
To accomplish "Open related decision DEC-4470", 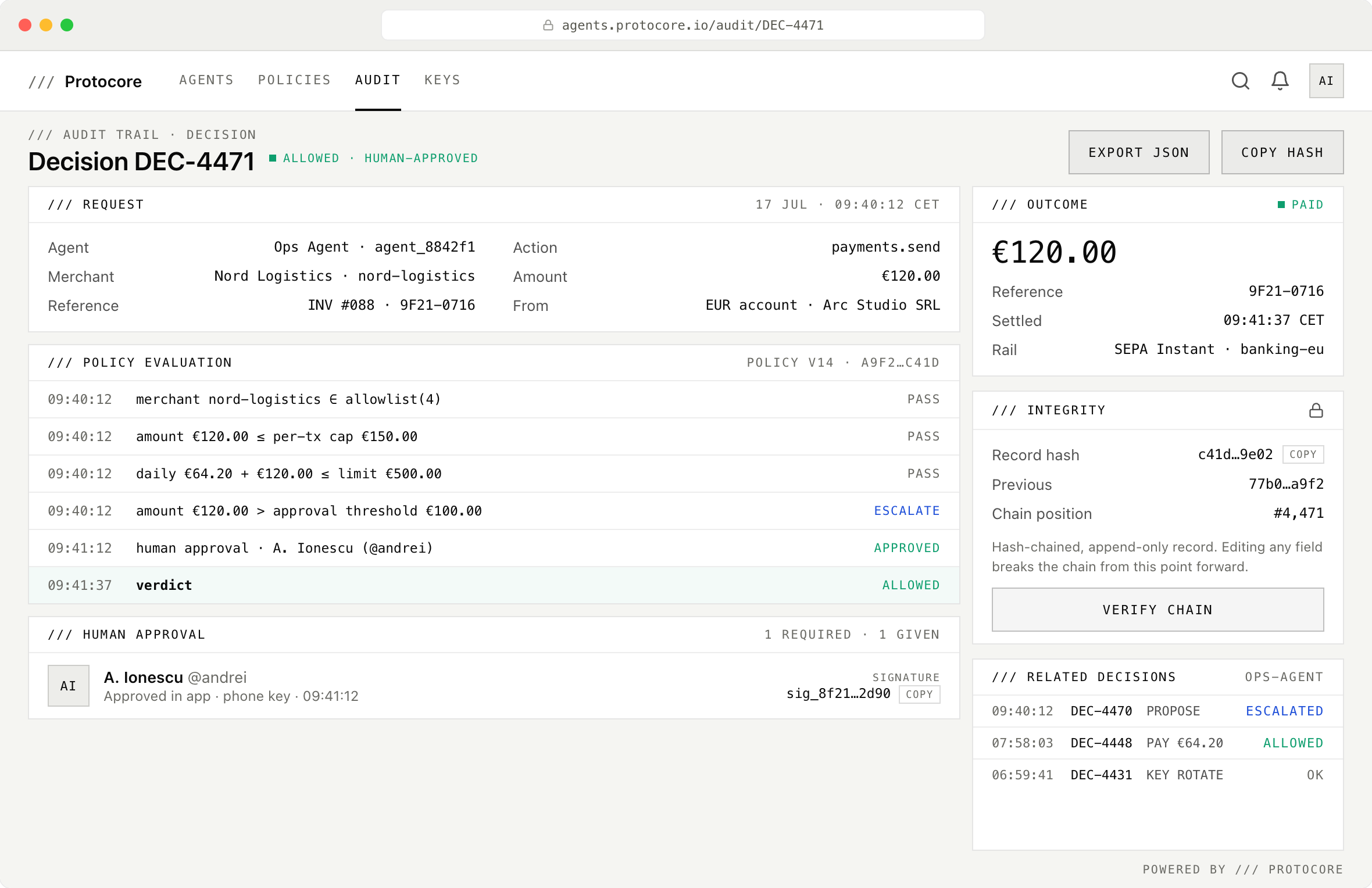I will tap(1157, 711).
